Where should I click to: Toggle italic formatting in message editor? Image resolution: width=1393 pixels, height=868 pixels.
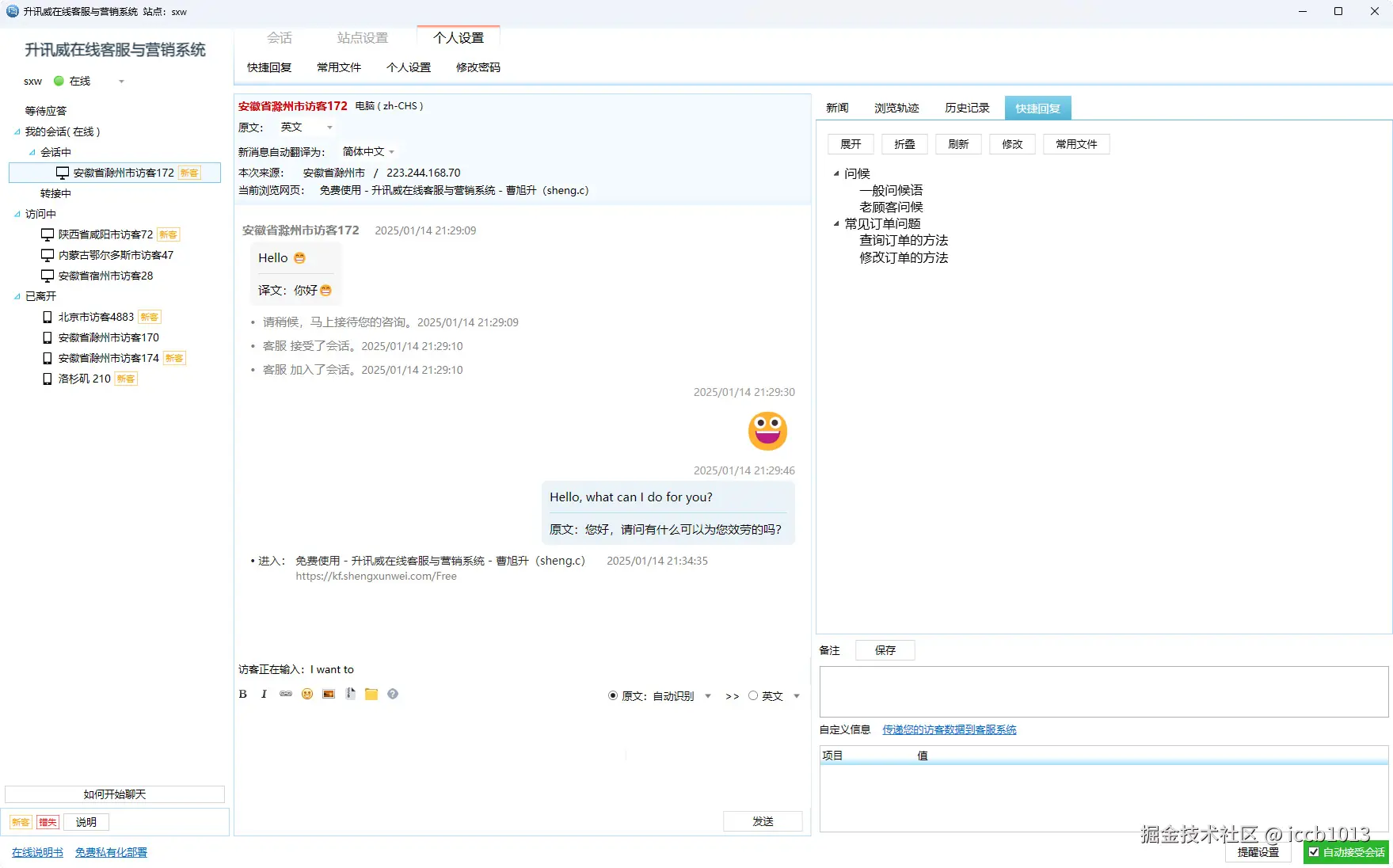click(265, 695)
